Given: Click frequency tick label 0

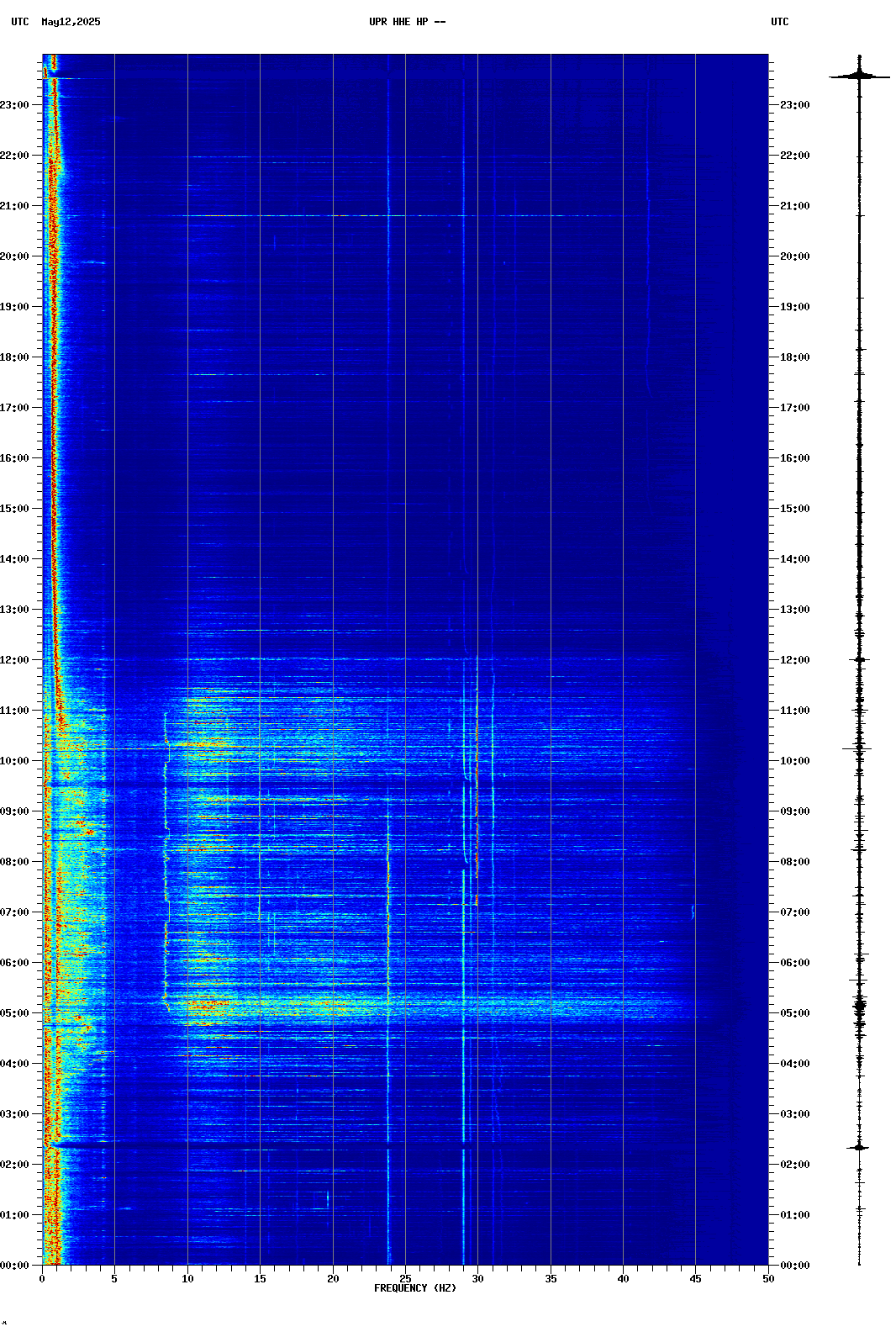Looking at the screenshot, I should click(42, 1279).
